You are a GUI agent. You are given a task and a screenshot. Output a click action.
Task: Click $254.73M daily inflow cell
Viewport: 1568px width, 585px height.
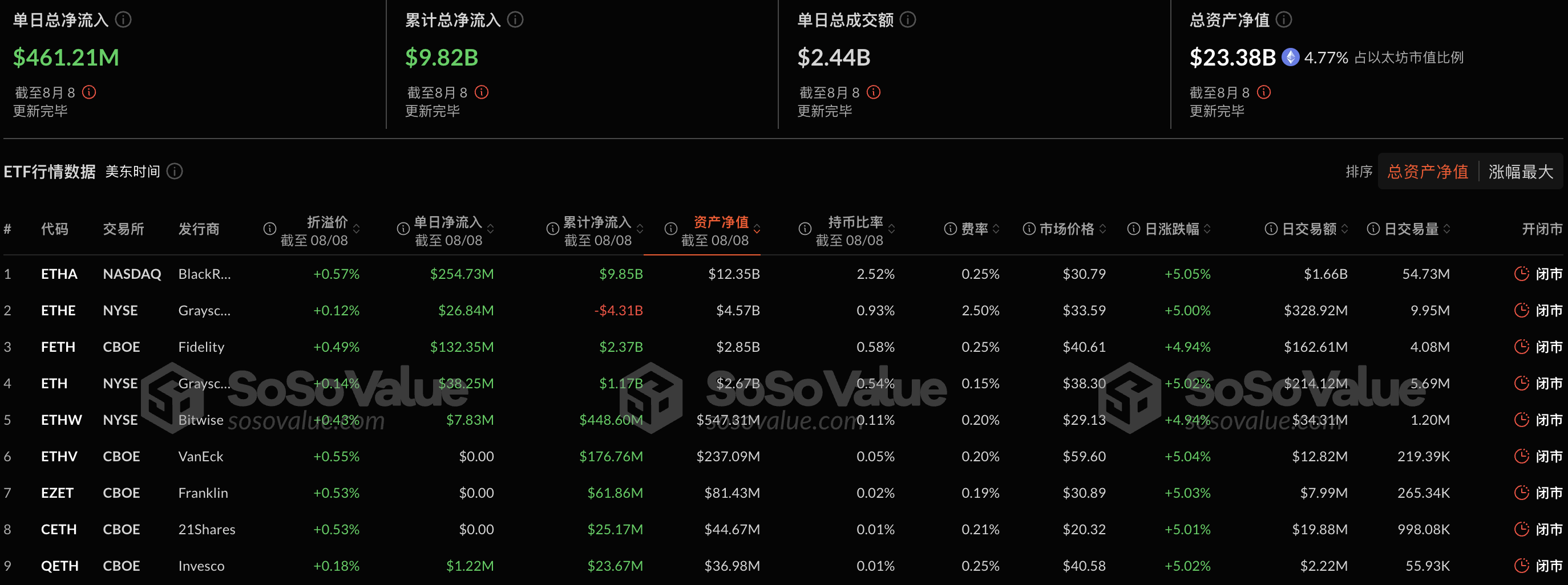(x=462, y=274)
